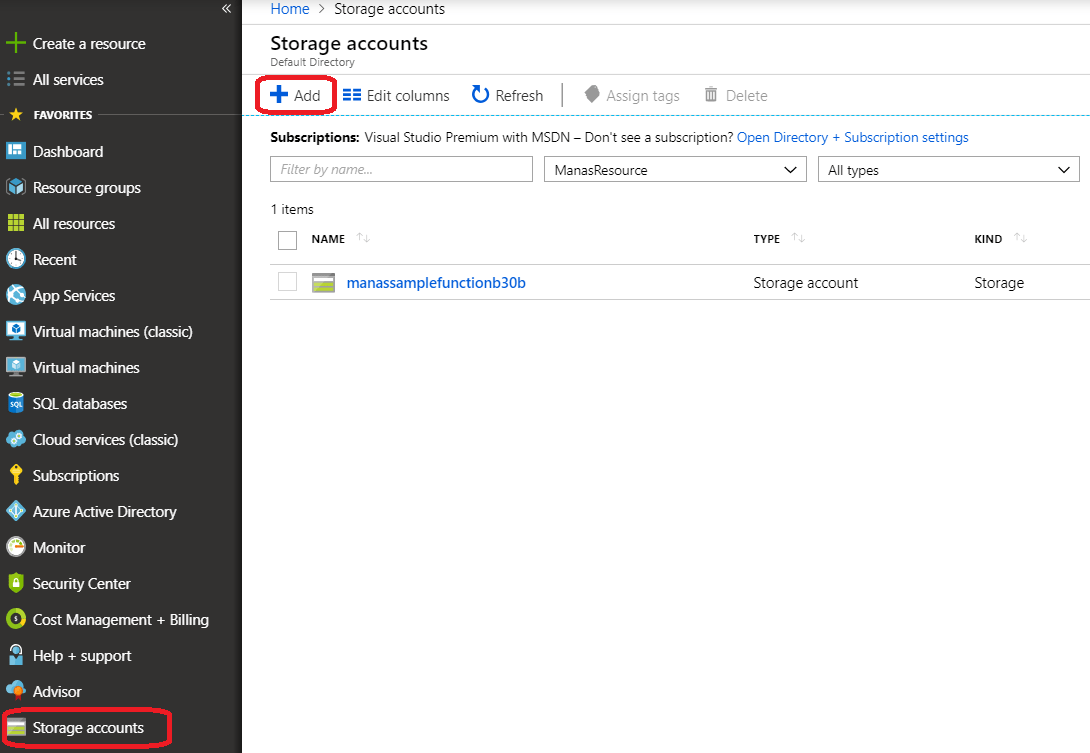
Task: Click the Refresh circular arrow icon
Action: pyautogui.click(x=480, y=95)
